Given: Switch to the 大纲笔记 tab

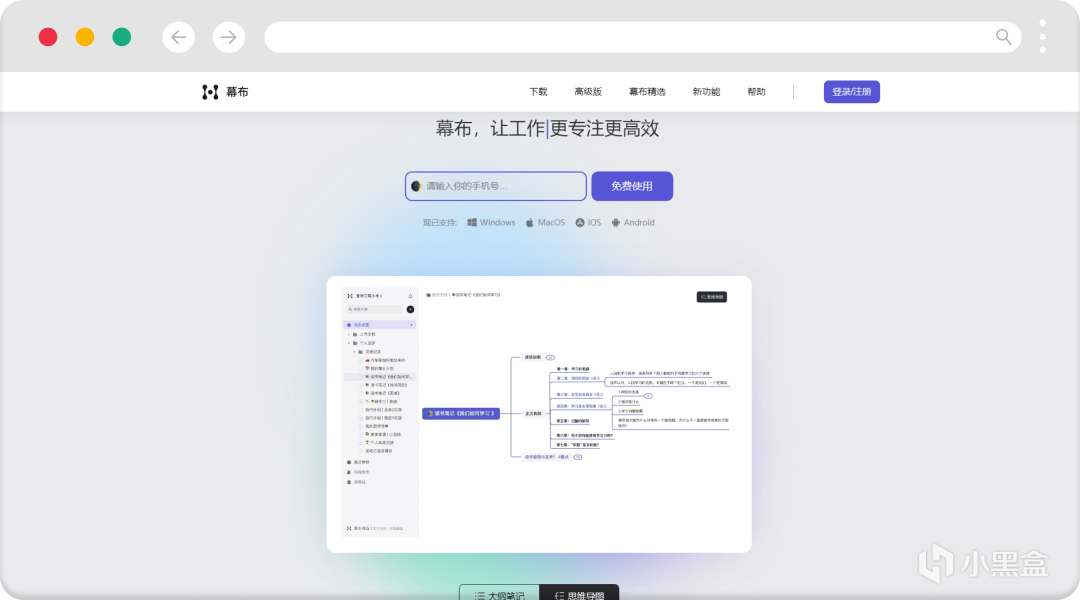Looking at the screenshot, I should coord(499,594).
